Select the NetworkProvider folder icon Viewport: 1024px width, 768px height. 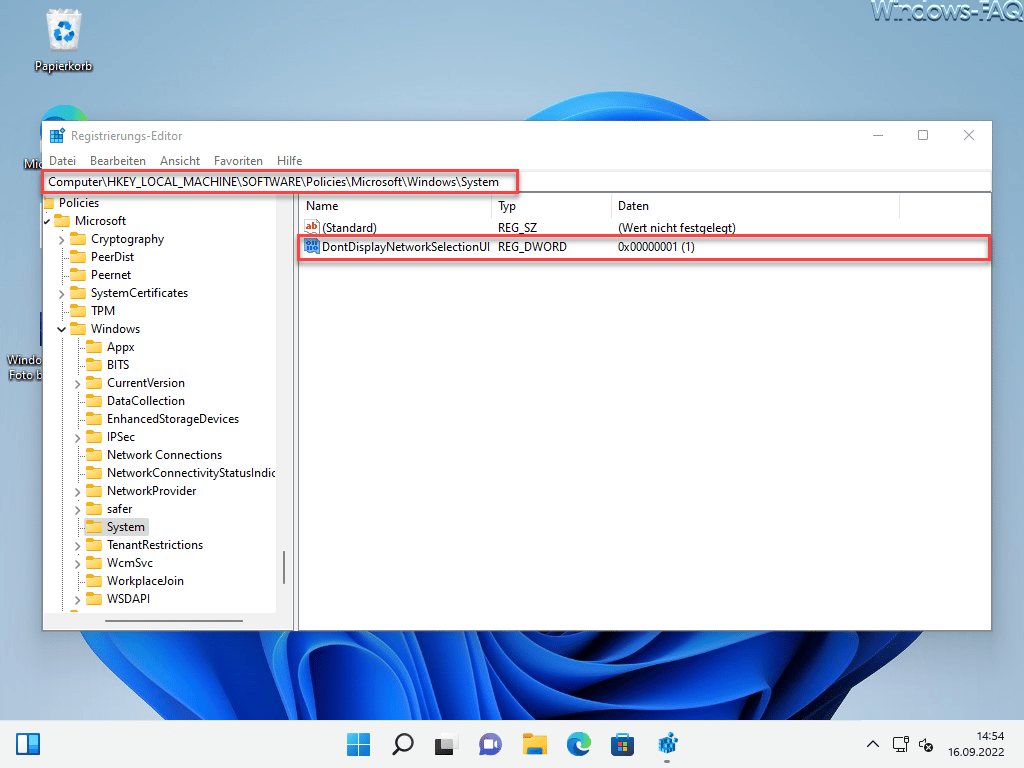coord(94,490)
